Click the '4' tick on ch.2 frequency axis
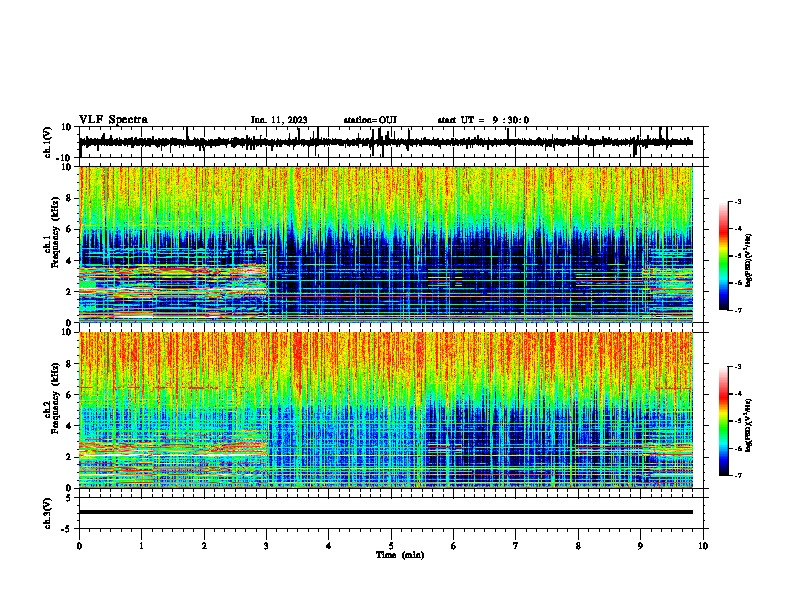792x612 pixels. 70,426
